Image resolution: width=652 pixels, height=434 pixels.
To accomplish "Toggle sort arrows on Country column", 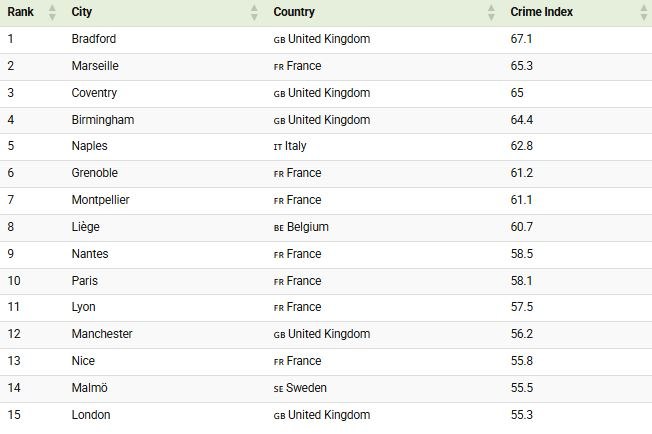I will coord(491,13).
